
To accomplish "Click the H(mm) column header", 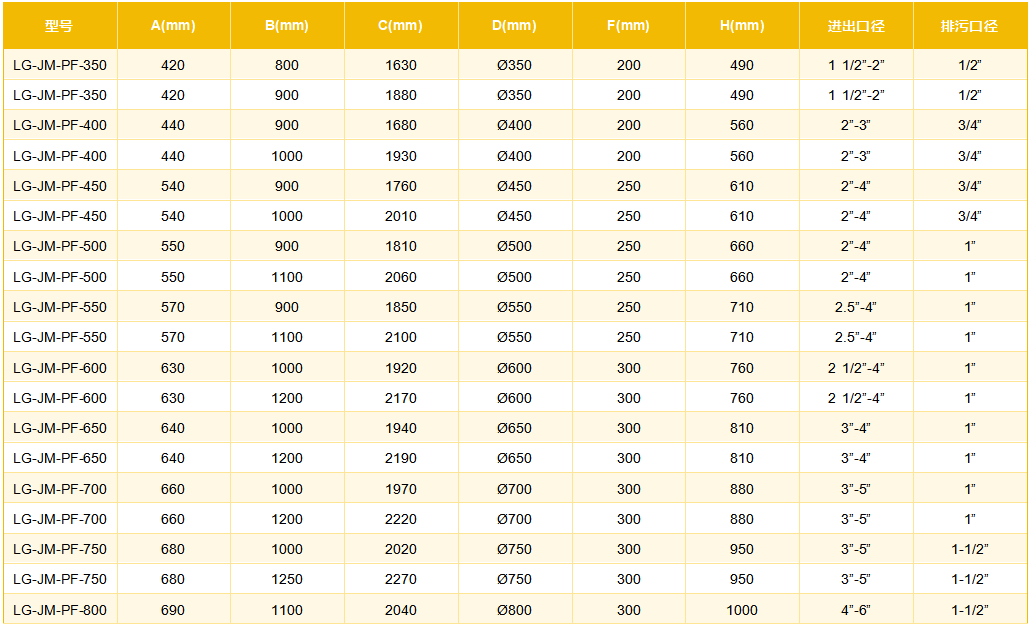I will [x=741, y=26].
